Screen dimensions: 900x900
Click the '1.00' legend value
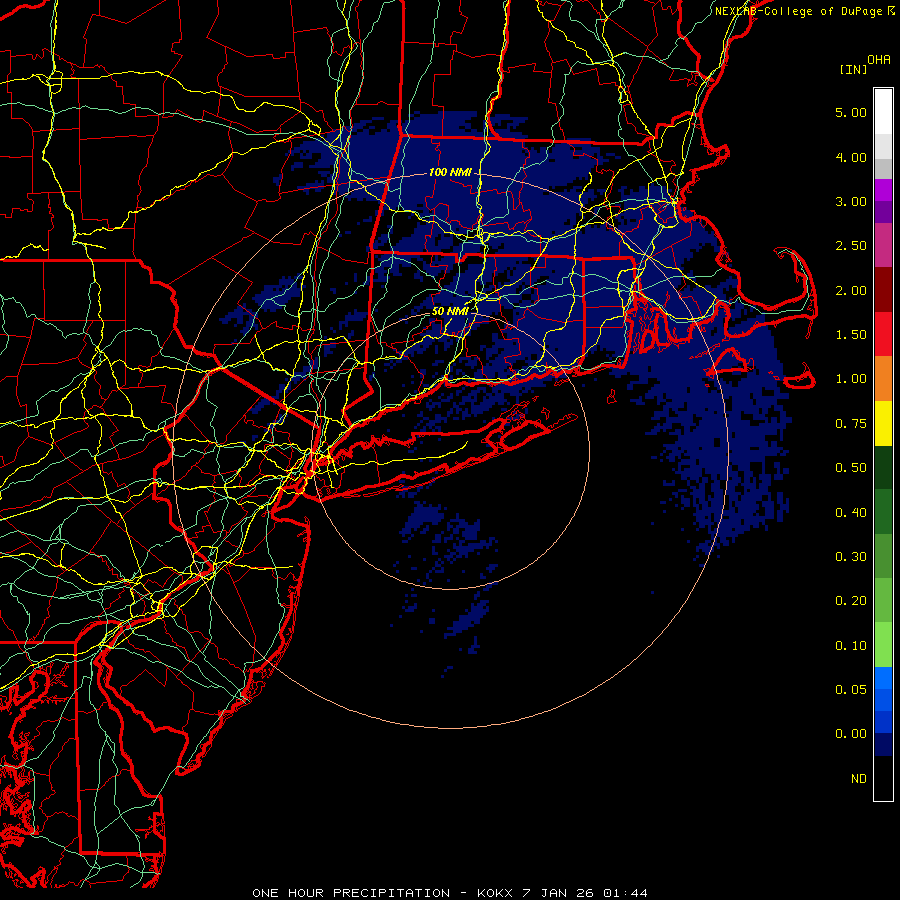pos(851,379)
